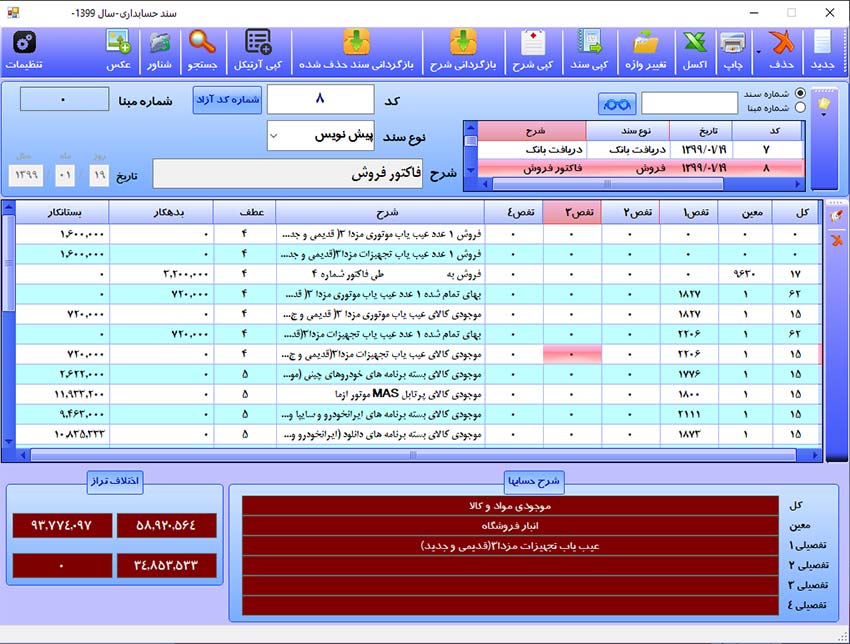Click the نوع سند column header in list
This screenshot has width=850, height=644.
pyautogui.click(x=628, y=131)
